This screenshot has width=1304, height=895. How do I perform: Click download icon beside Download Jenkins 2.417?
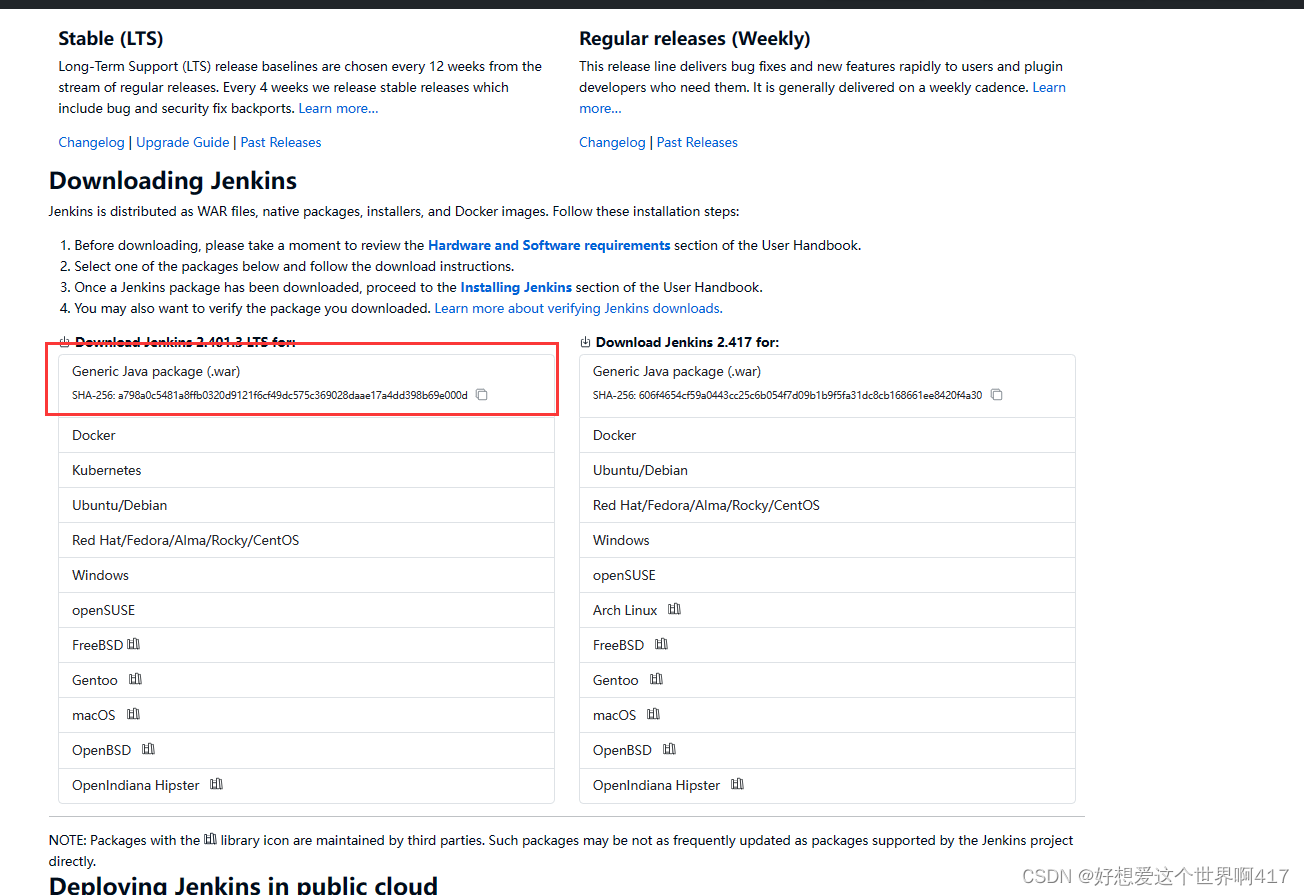coord(585,342)
